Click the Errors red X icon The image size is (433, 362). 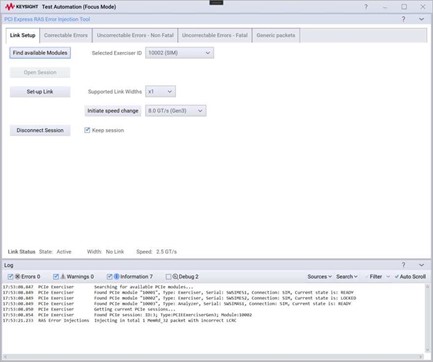click(x=18, y=277)
